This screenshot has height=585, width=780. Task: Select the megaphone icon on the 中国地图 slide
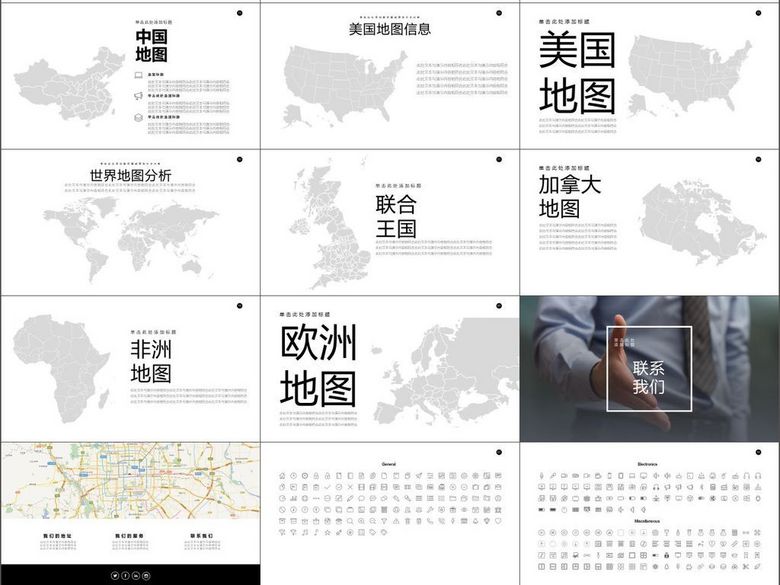(x=138, y=96)
